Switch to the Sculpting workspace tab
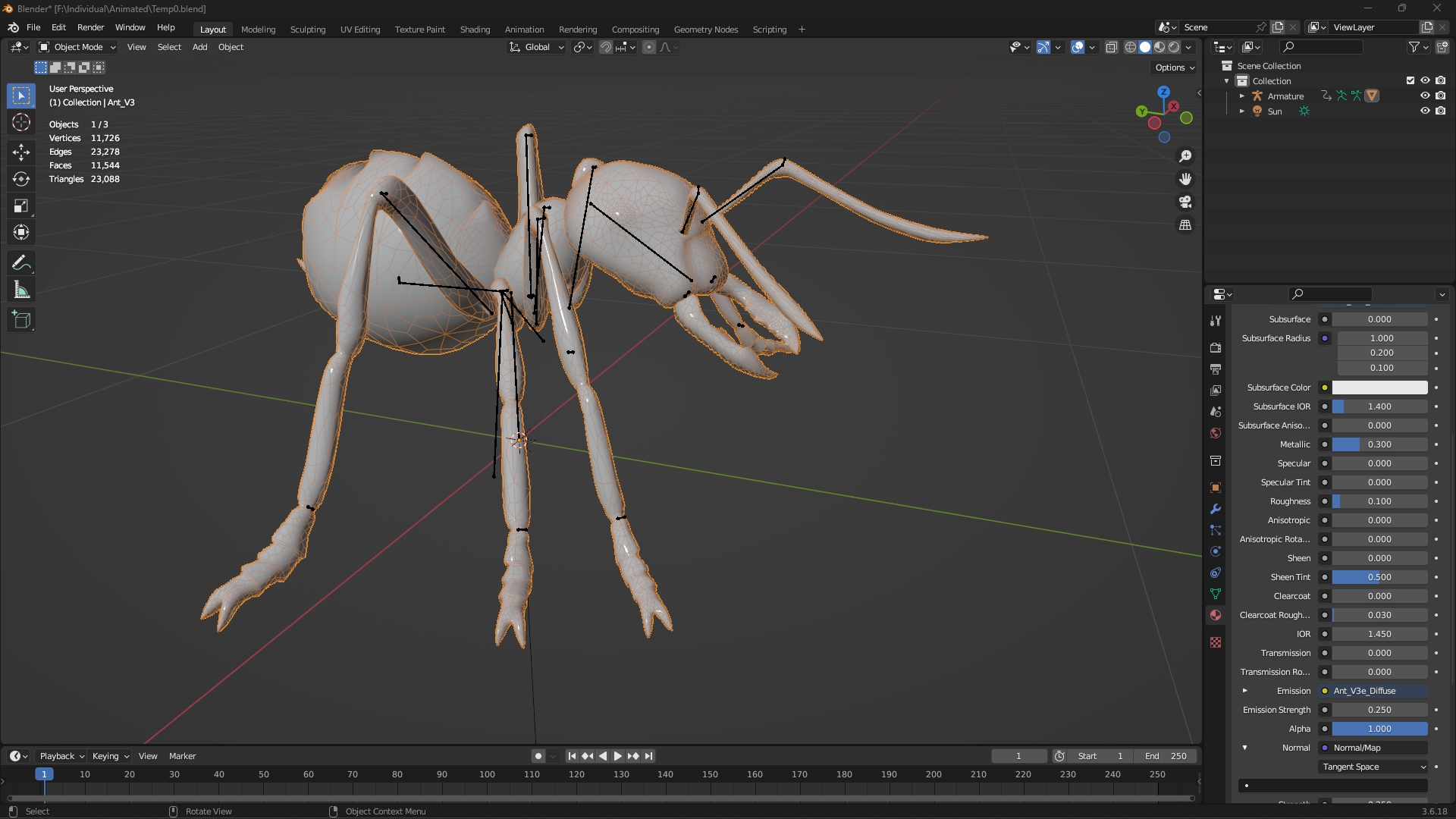1456x819 pixels. coord(307,30)
